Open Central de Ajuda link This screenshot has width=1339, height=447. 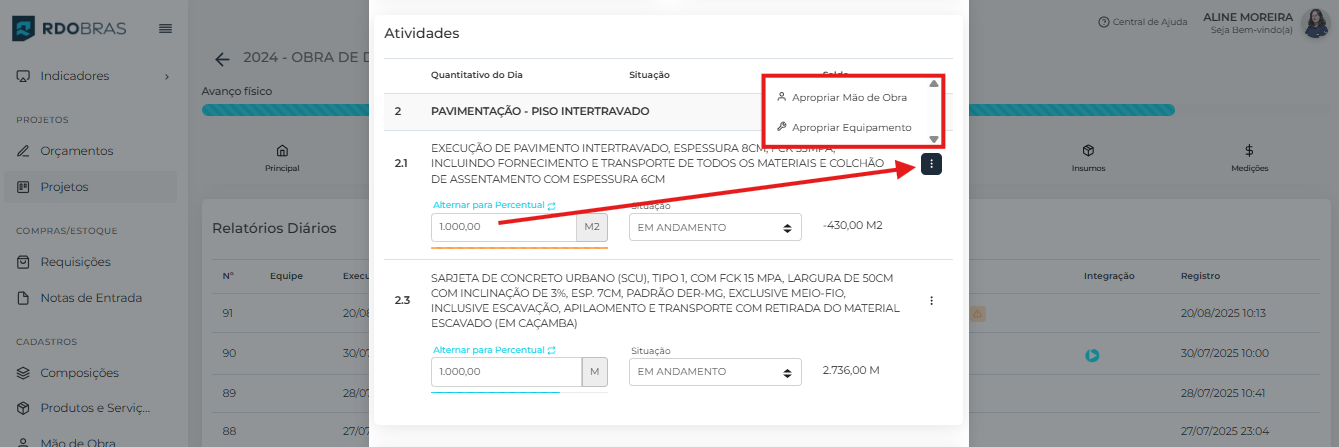point(1144,22)
